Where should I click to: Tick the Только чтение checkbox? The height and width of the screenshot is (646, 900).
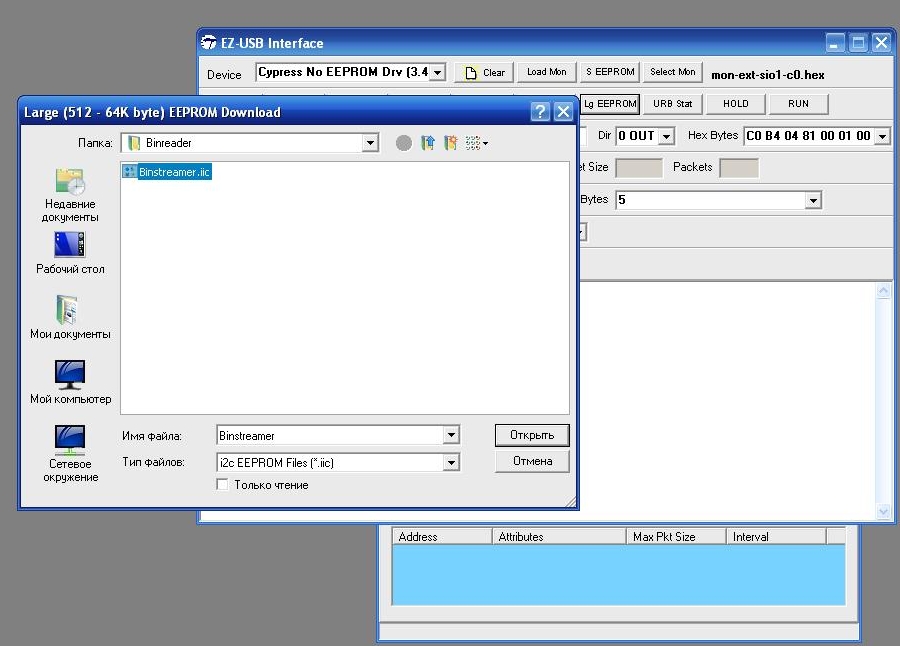(x=222, y=484)
